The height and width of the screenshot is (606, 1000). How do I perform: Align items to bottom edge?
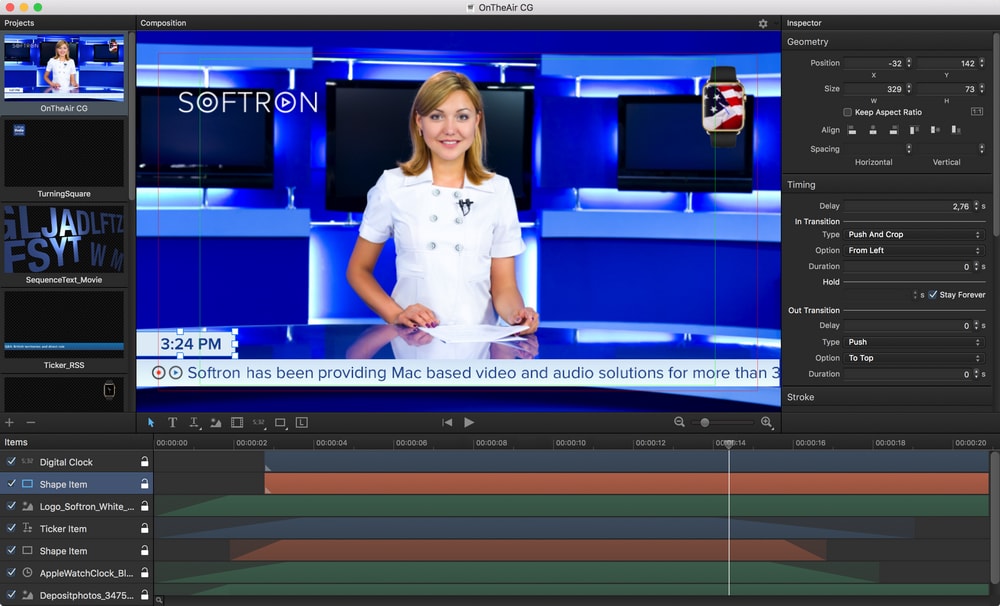click(x=955, y=130)
